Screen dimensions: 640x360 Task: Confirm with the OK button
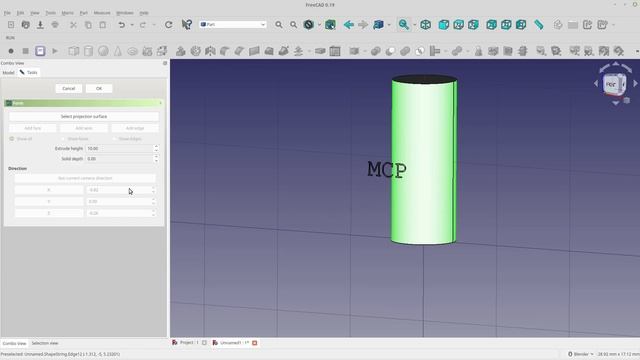(99, 89)
